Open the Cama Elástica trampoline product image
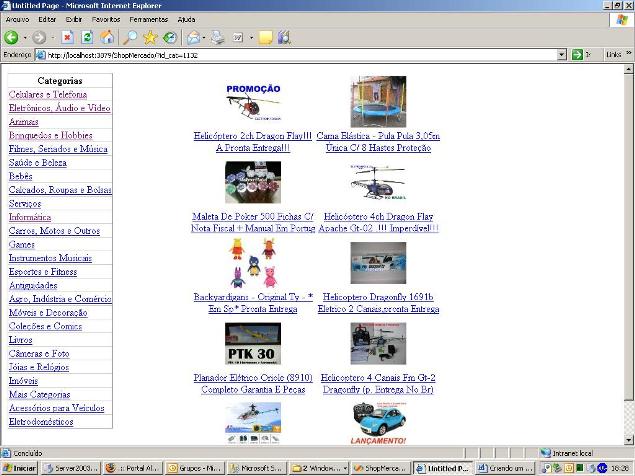635x476 pixels. coord(378,102)
